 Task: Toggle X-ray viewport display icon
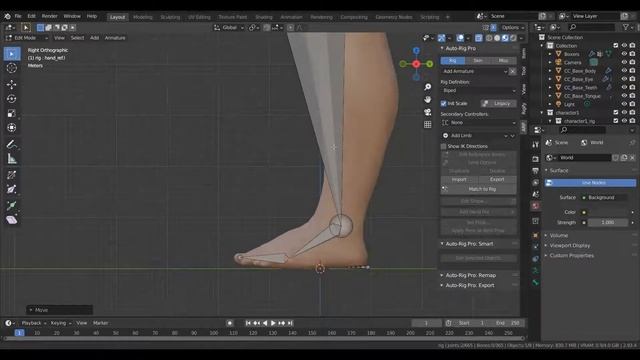click(478, 38)
